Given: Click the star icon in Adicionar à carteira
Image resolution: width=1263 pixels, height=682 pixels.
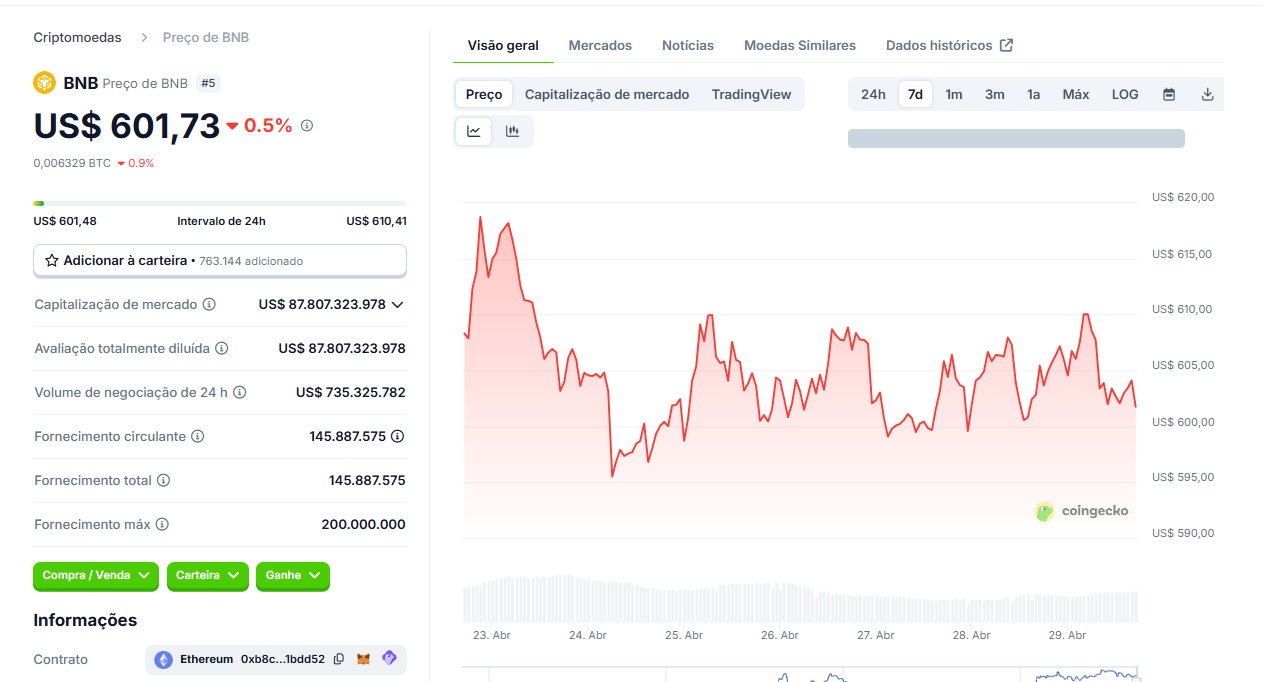Looking at the screenshot, I should point(52,261).
